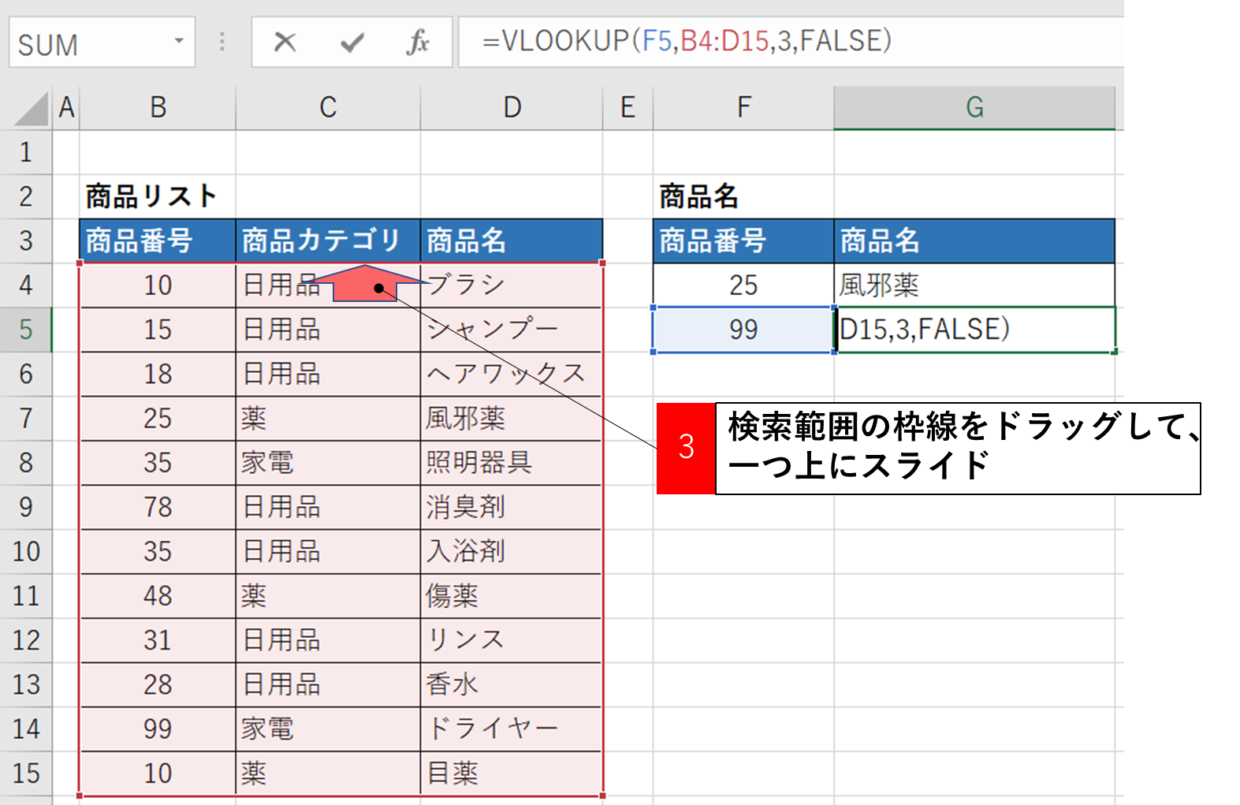This screenshot has height=805, width=1240.
Task: Select cell with ブラシ
Action: (x=512, y=285)
